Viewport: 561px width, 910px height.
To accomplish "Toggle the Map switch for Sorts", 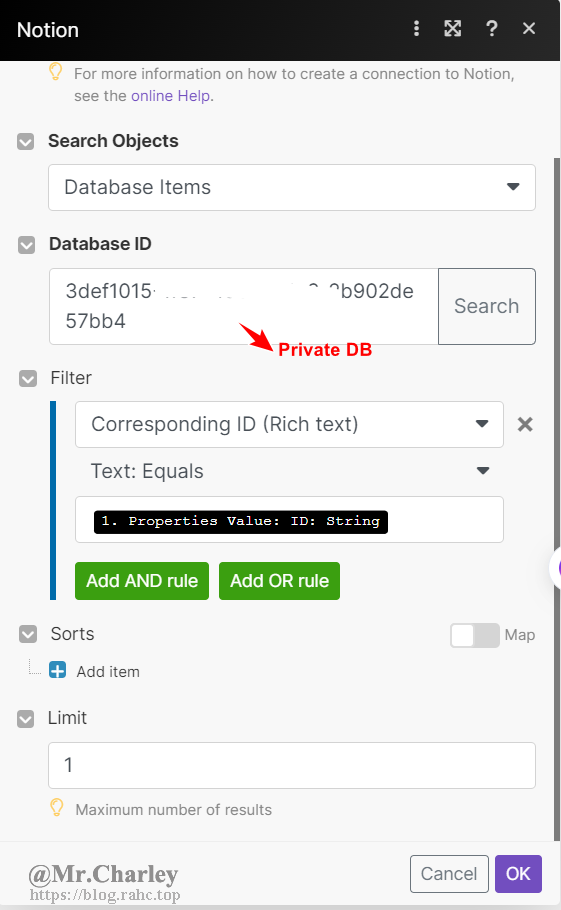I will click(x=475, y=635).
